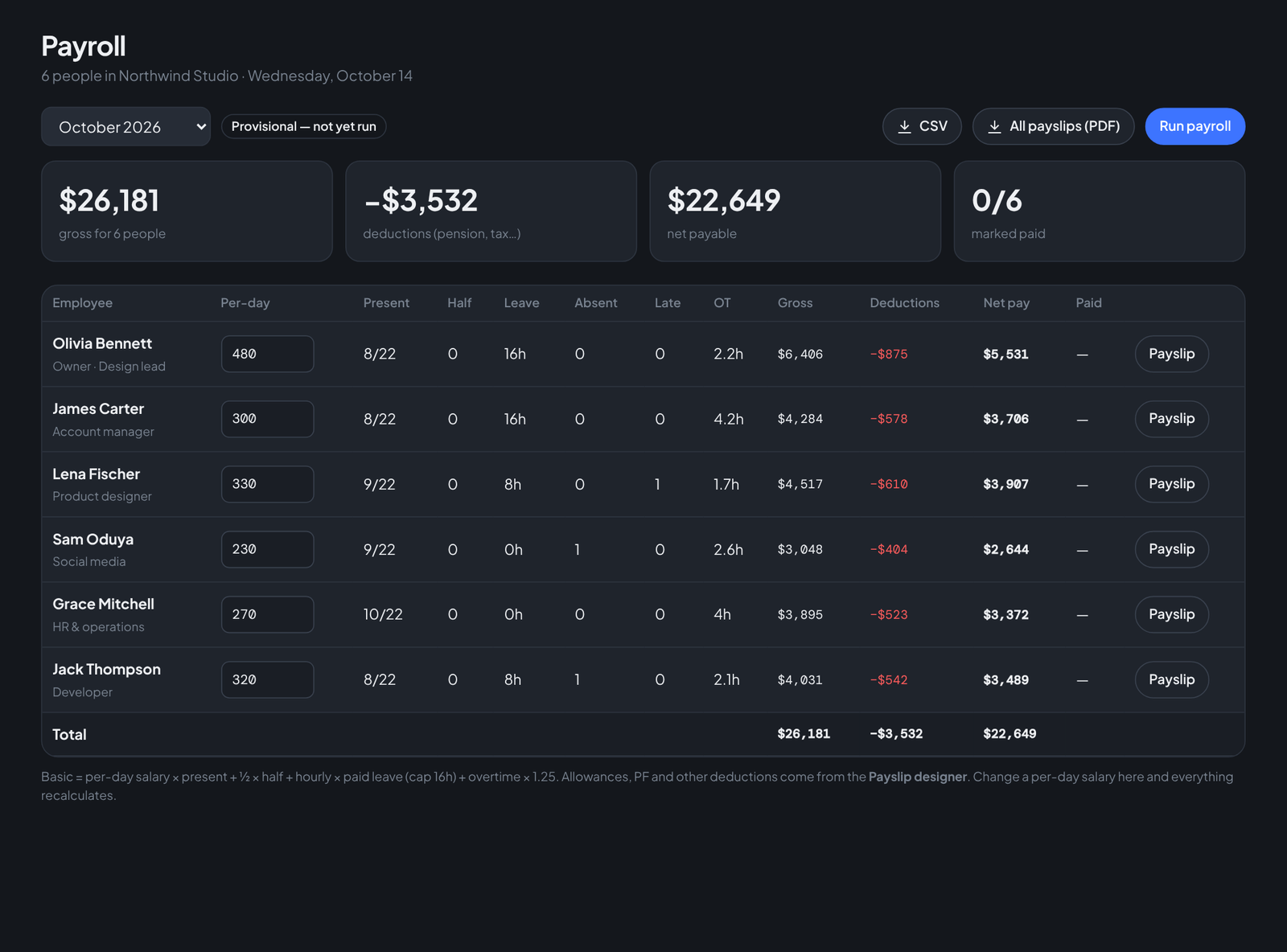Image resolution: width=1287 pixels, height=952 pixels.
Task: Click the Employee column header
Action: 82,303
